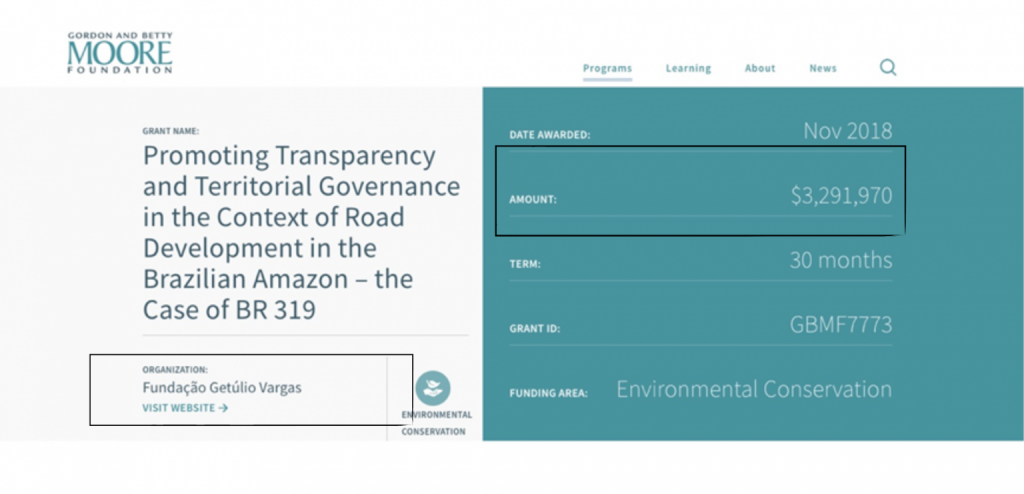The image size is (1024, 494).
Task: Open the Programs navigation menu
Action: (x=607, y=68)
